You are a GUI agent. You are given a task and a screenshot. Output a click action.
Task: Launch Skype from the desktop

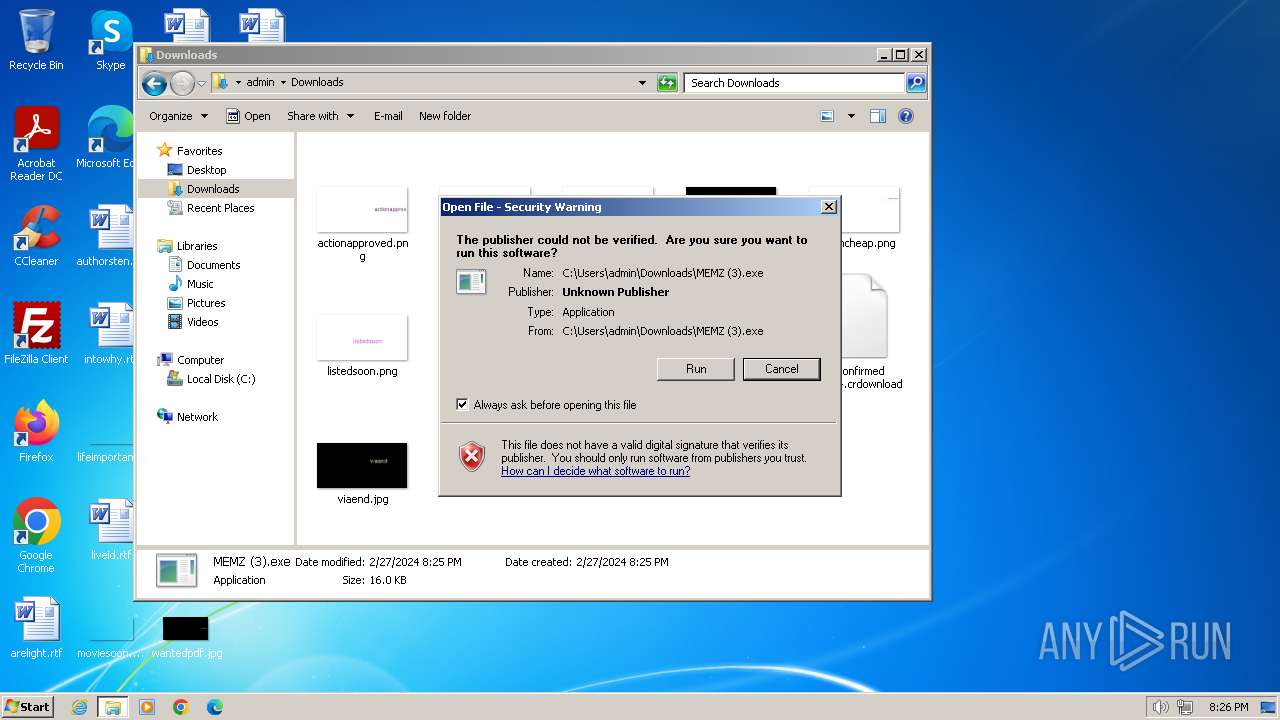click(110, 40)
